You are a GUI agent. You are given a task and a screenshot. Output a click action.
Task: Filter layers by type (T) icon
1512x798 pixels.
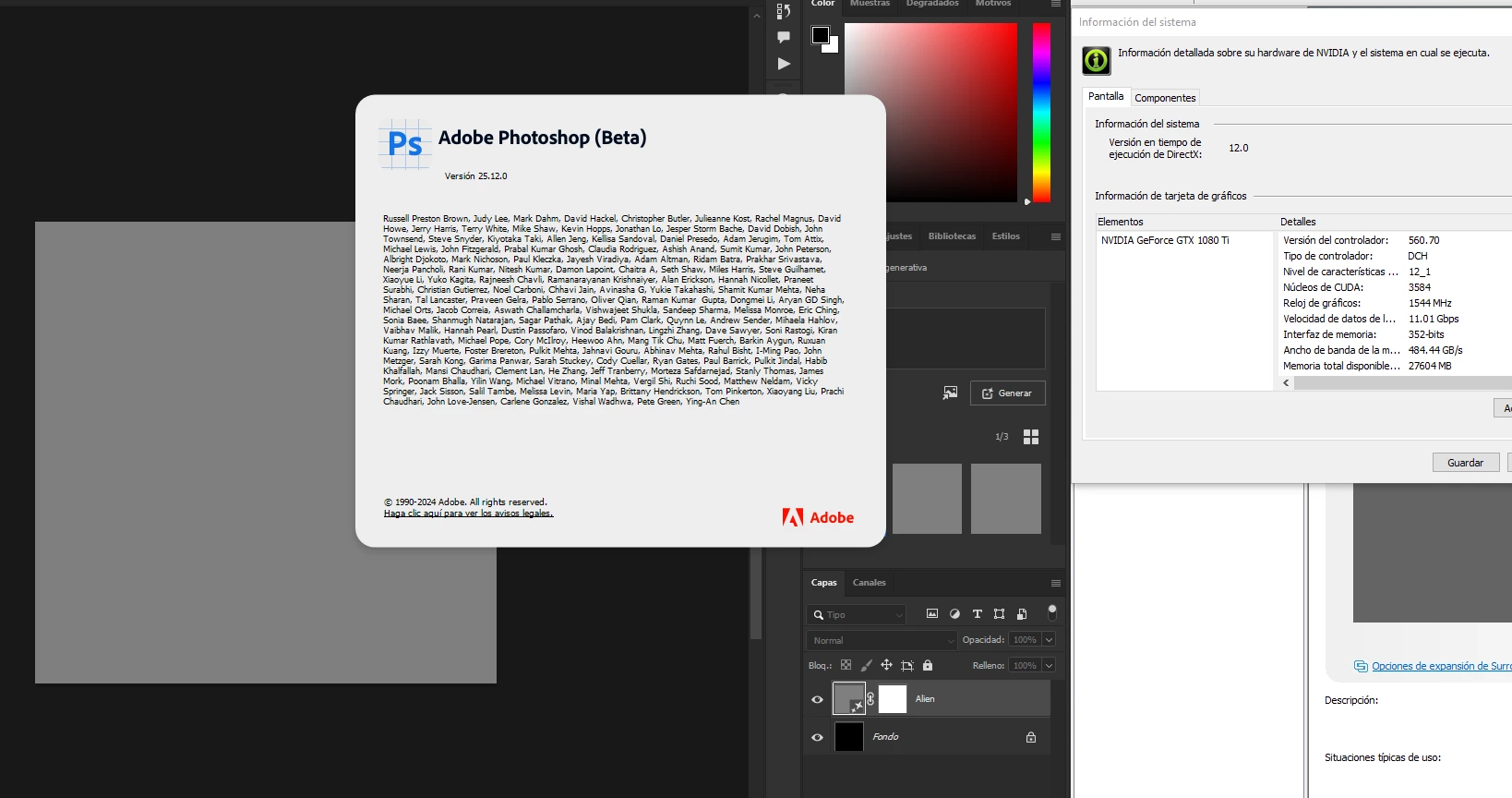coord(977,613)
